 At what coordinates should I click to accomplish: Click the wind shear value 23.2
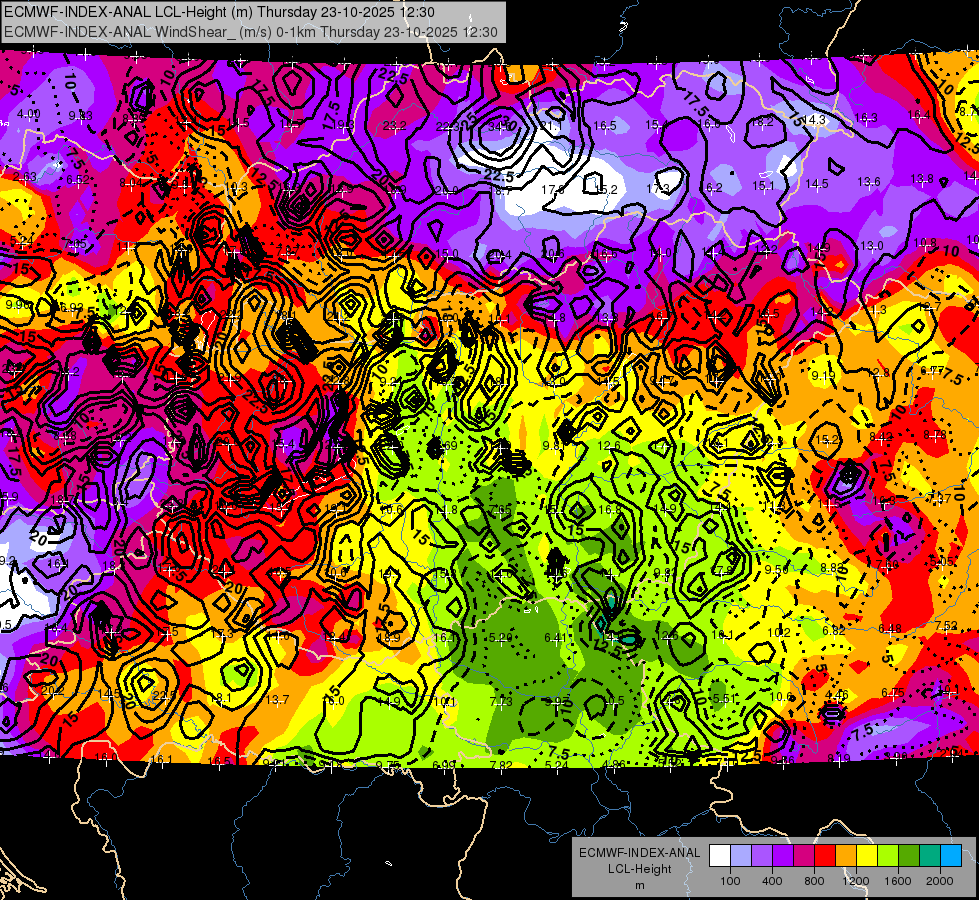pyautogui.click(x=395, y=126)
